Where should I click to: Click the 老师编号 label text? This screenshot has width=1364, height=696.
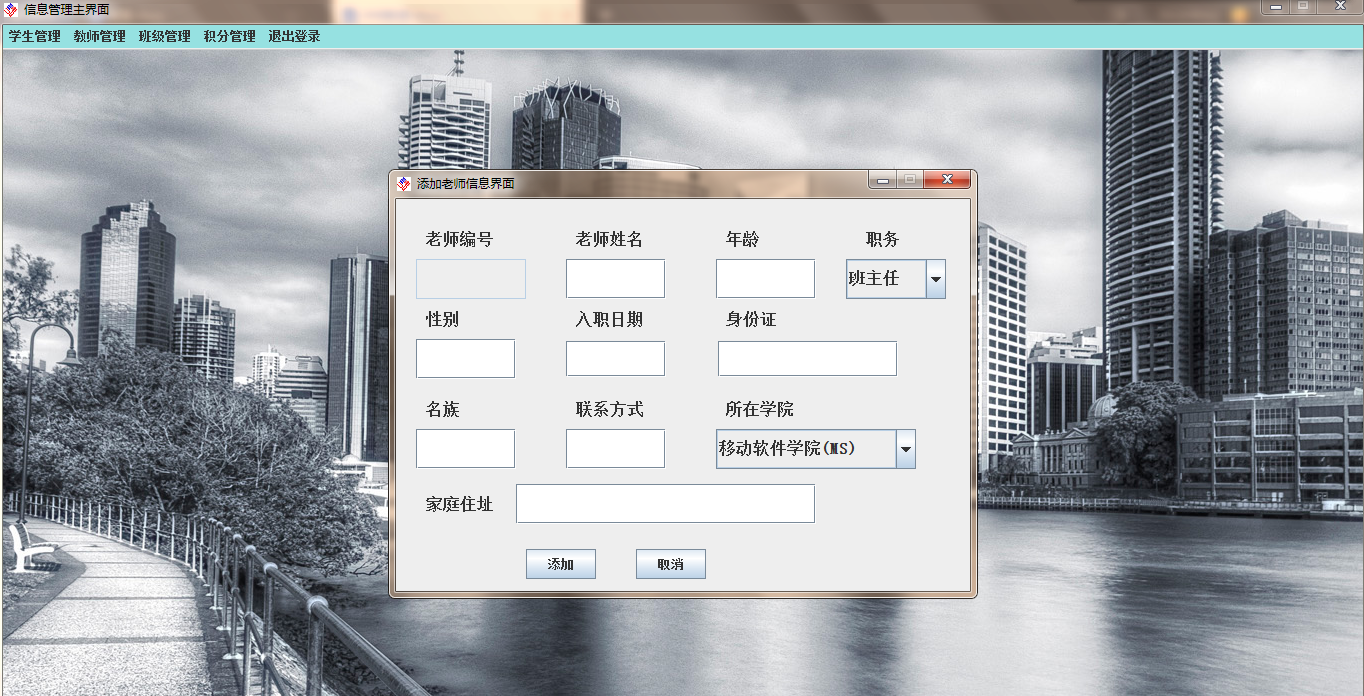460,240
